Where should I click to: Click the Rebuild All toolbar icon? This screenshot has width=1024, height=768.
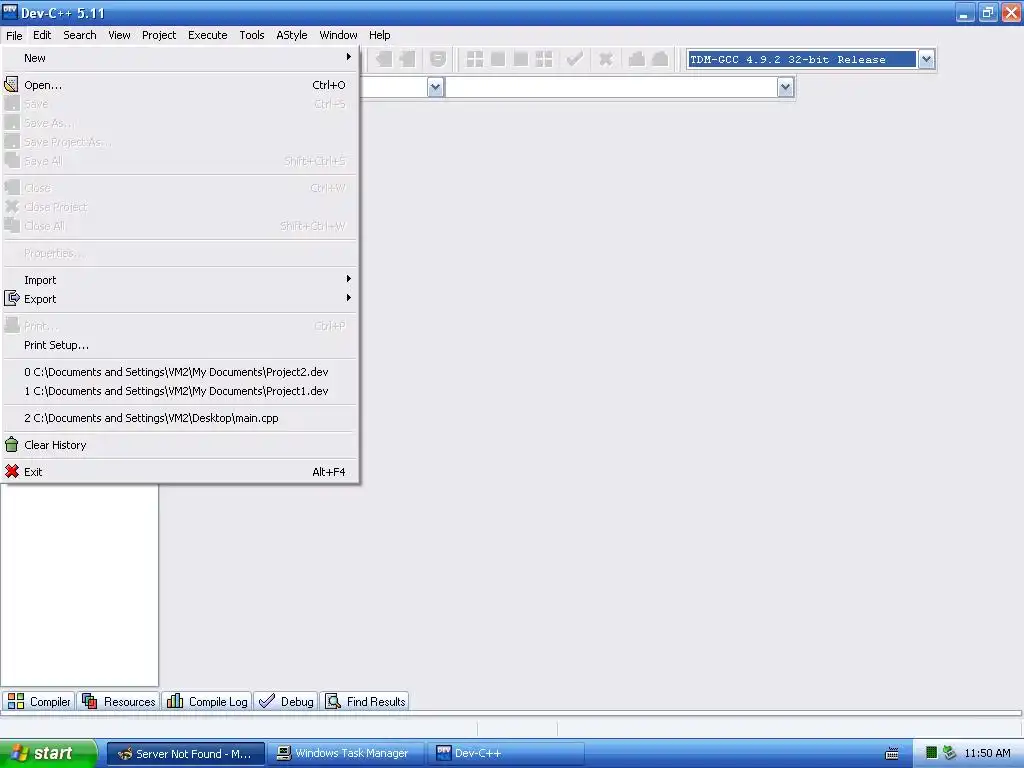pyautogui.click(x=543, y=59)
